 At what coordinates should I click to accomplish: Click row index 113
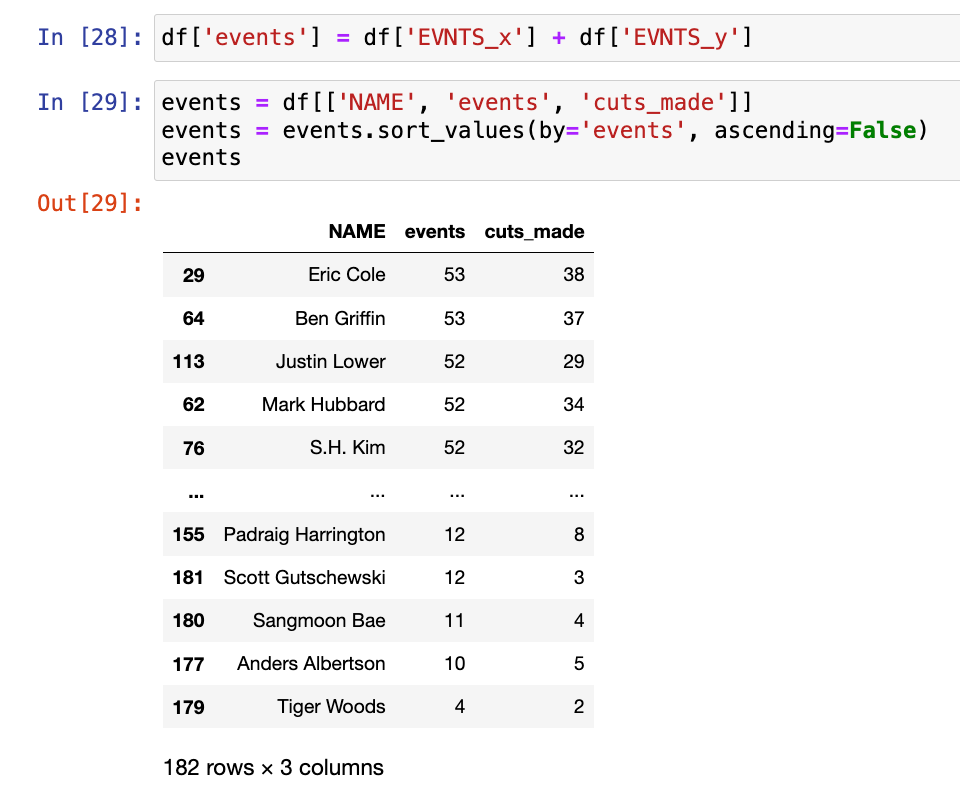click(x=189, y=361)
